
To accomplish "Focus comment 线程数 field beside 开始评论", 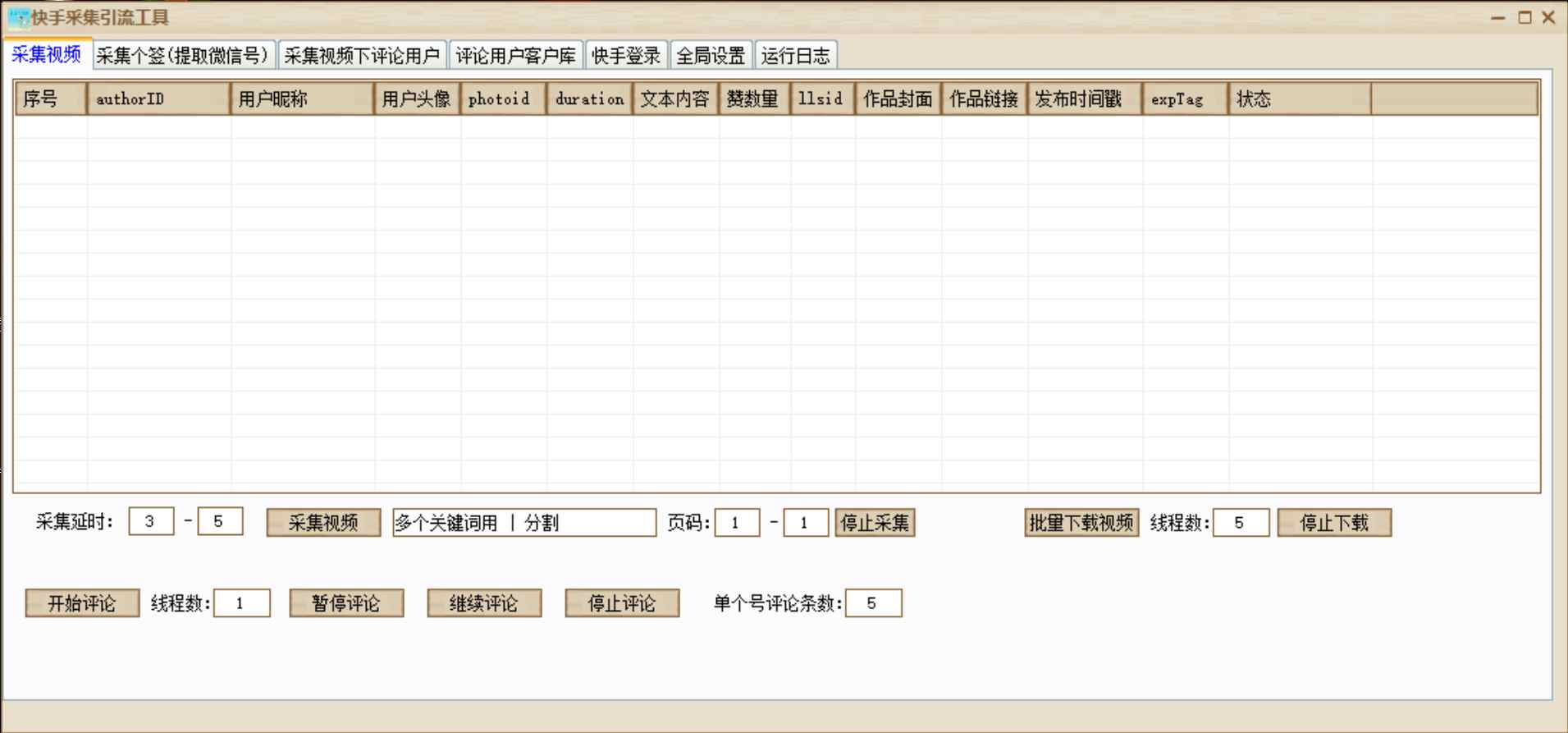I will coord(242,603).
